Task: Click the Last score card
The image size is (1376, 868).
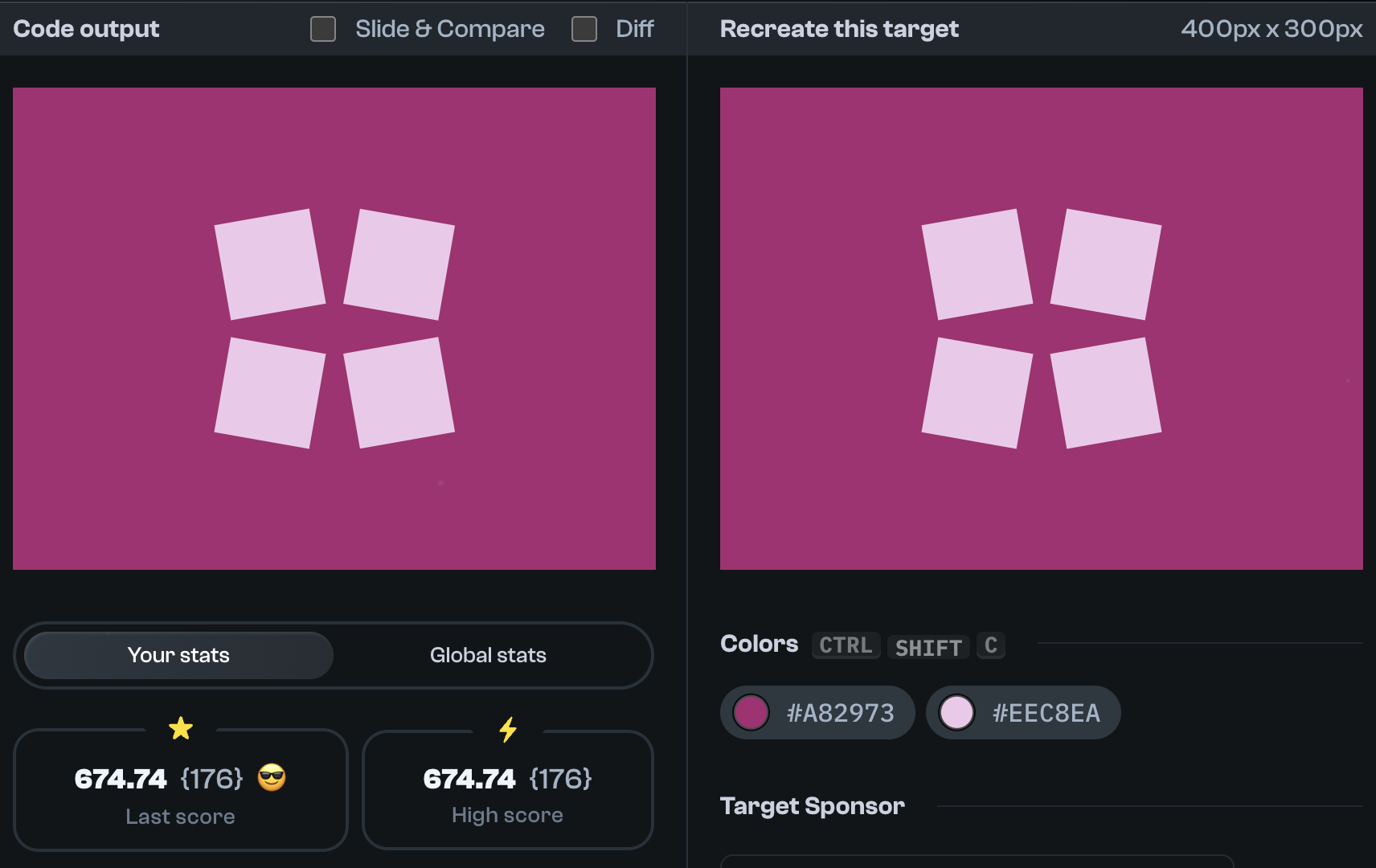Action: (180, 790)
